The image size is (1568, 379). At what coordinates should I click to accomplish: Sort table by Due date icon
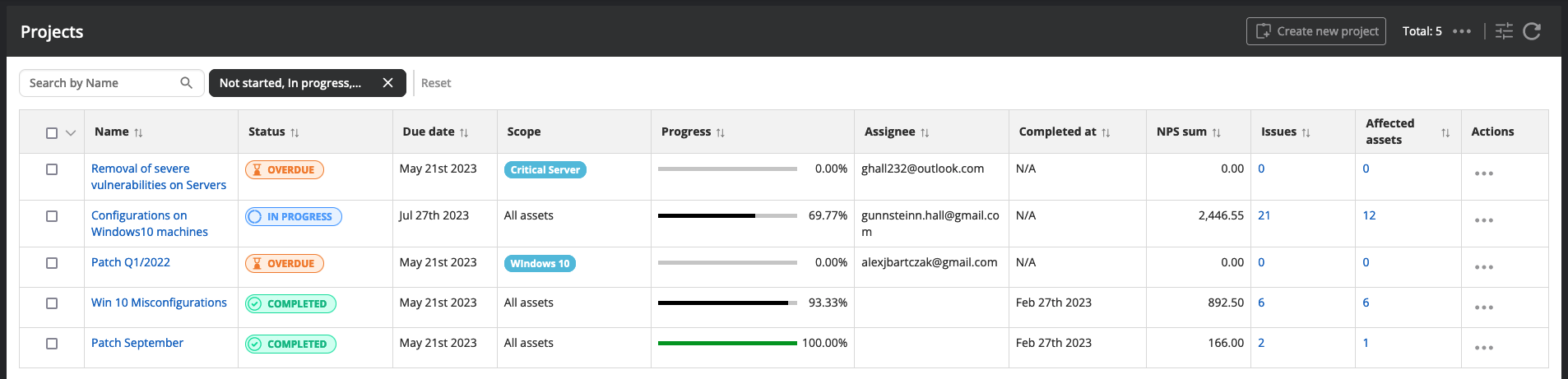(x=464, y=132)
